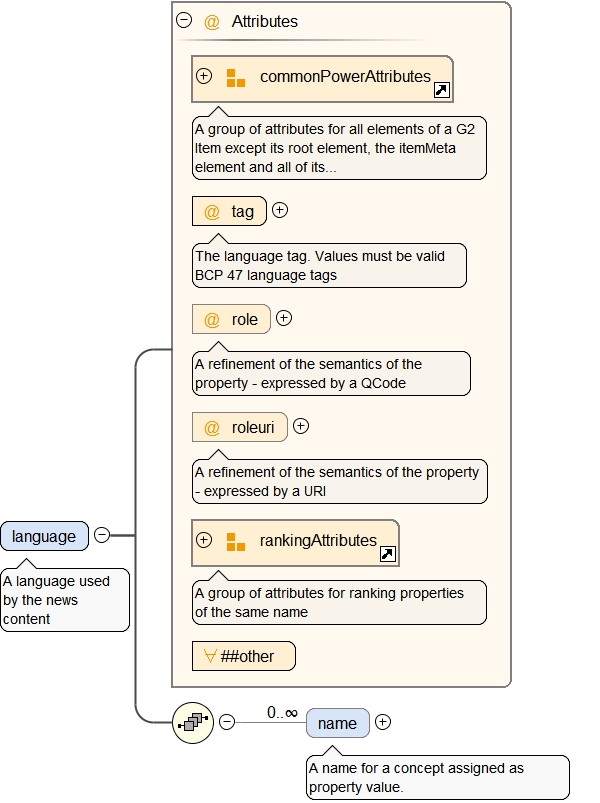Select the role attribute box

(x=231, y=320)
